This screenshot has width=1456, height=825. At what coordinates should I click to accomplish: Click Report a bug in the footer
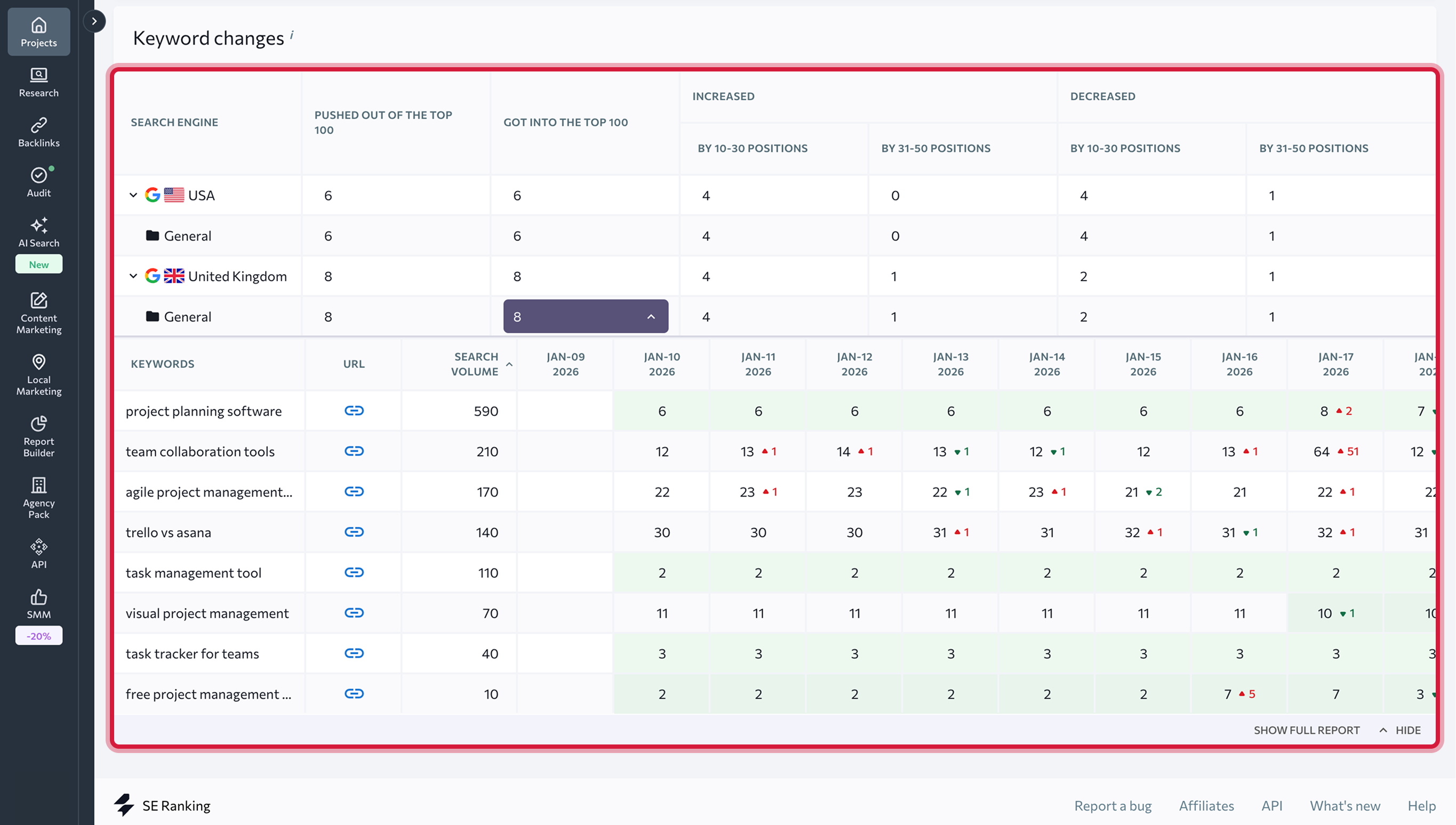tap(1111, 805)
